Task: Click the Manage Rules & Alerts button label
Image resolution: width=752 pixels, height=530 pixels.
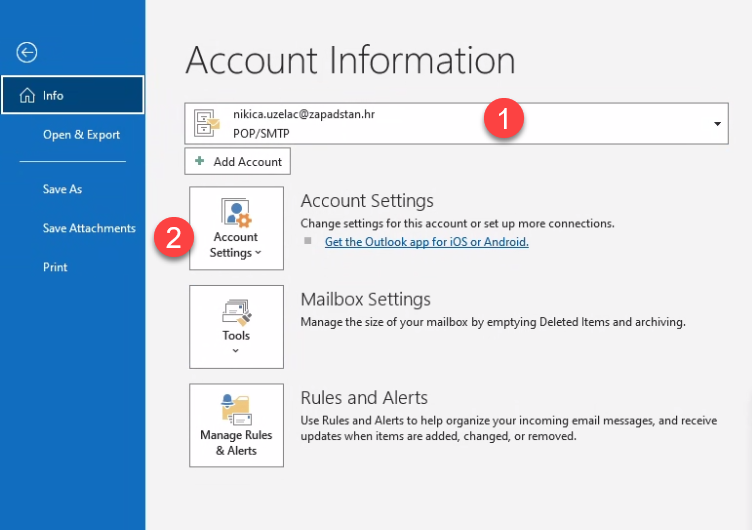Action: (236, 443)
